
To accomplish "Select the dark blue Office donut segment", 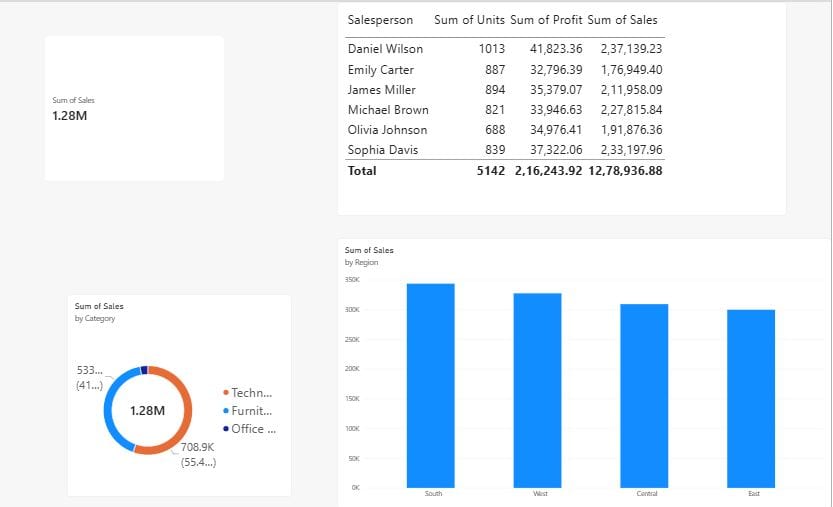I will point(144,370).
